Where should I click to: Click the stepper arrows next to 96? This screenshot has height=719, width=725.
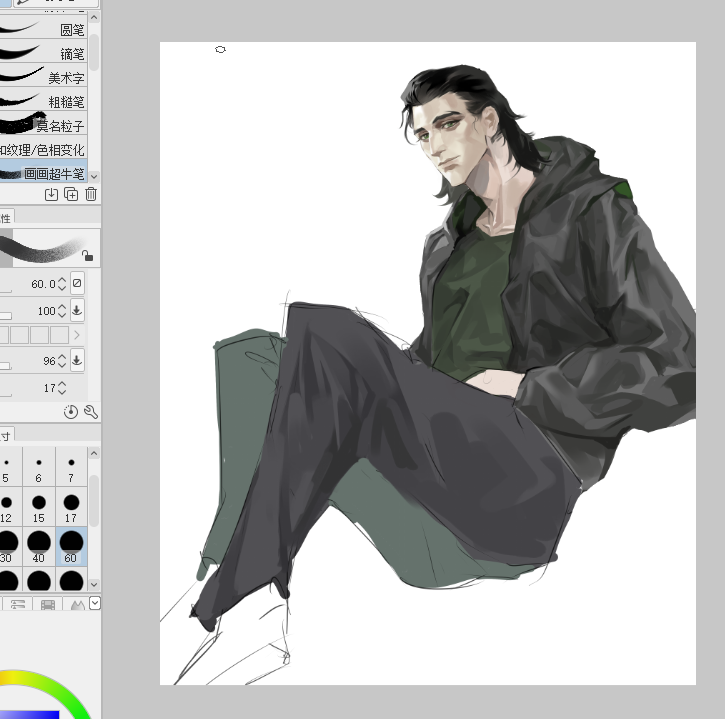coord(62,361)
